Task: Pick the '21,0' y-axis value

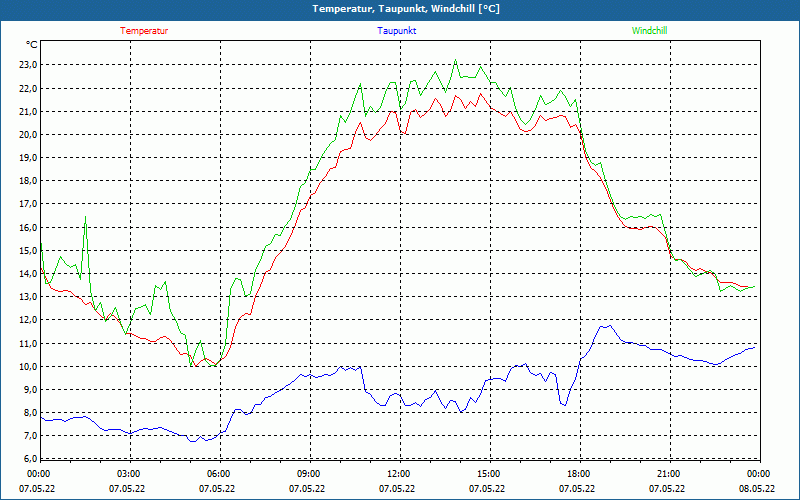Action: (x=28, y=111)
